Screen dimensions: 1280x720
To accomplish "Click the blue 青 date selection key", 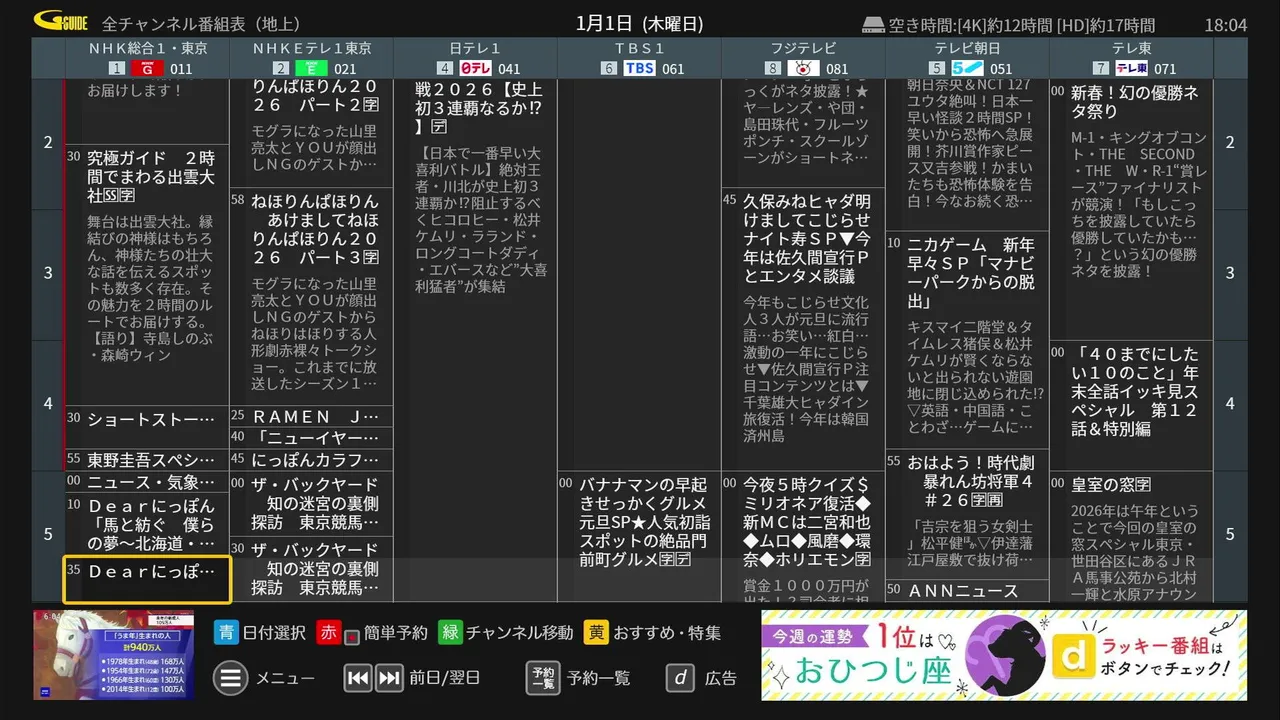I will point(226,632).
